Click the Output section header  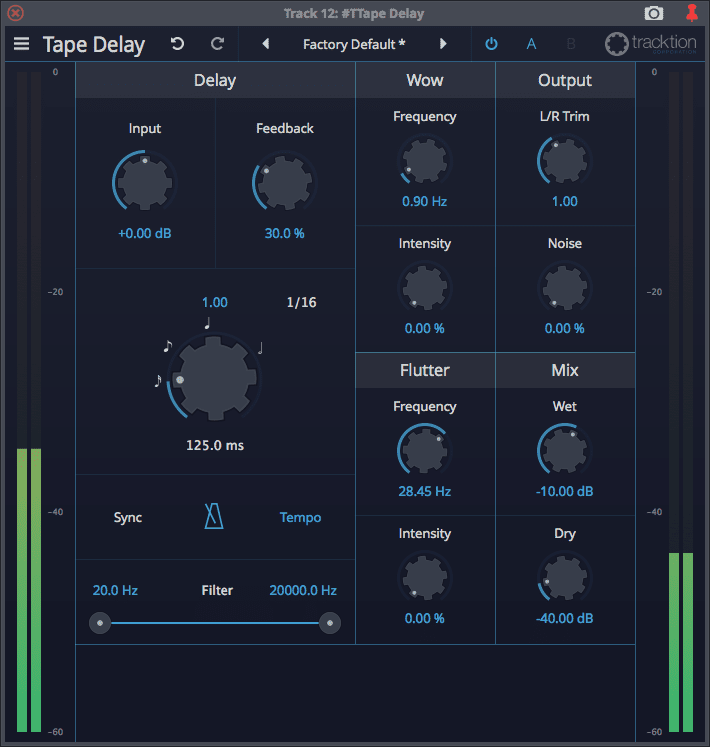point(565,81)
